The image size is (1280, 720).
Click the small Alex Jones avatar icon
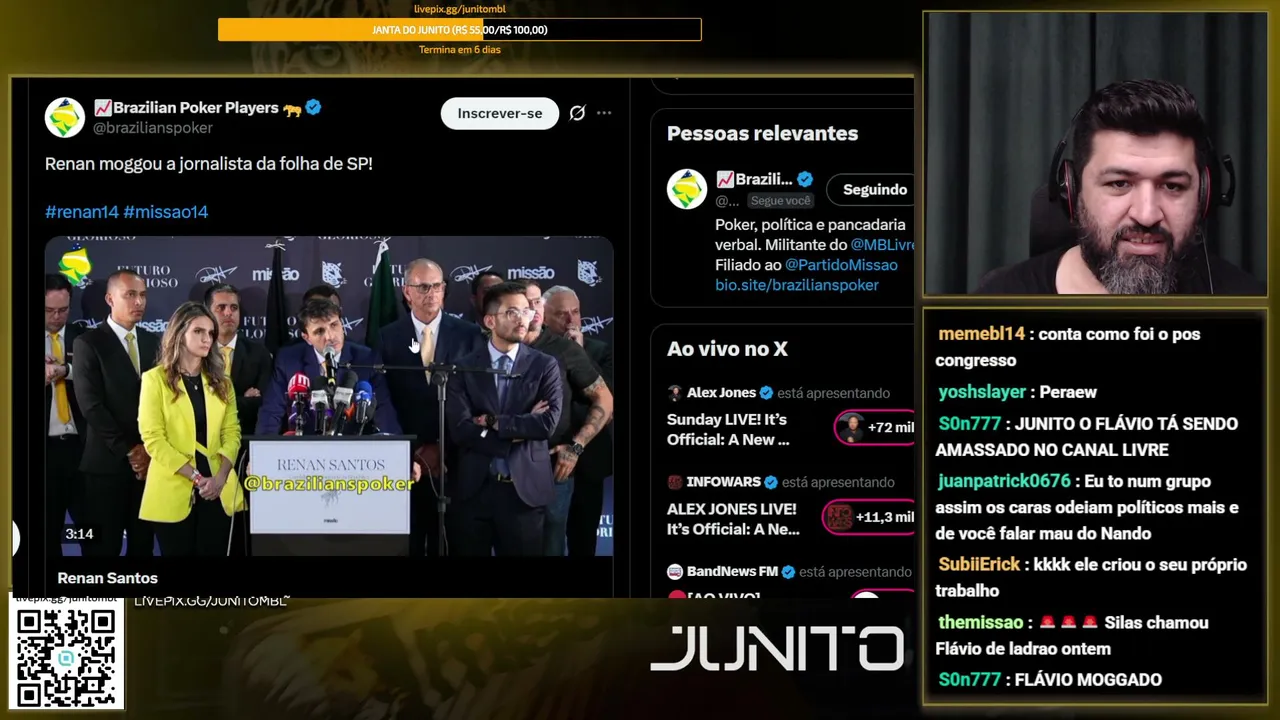tap(675, 393)
